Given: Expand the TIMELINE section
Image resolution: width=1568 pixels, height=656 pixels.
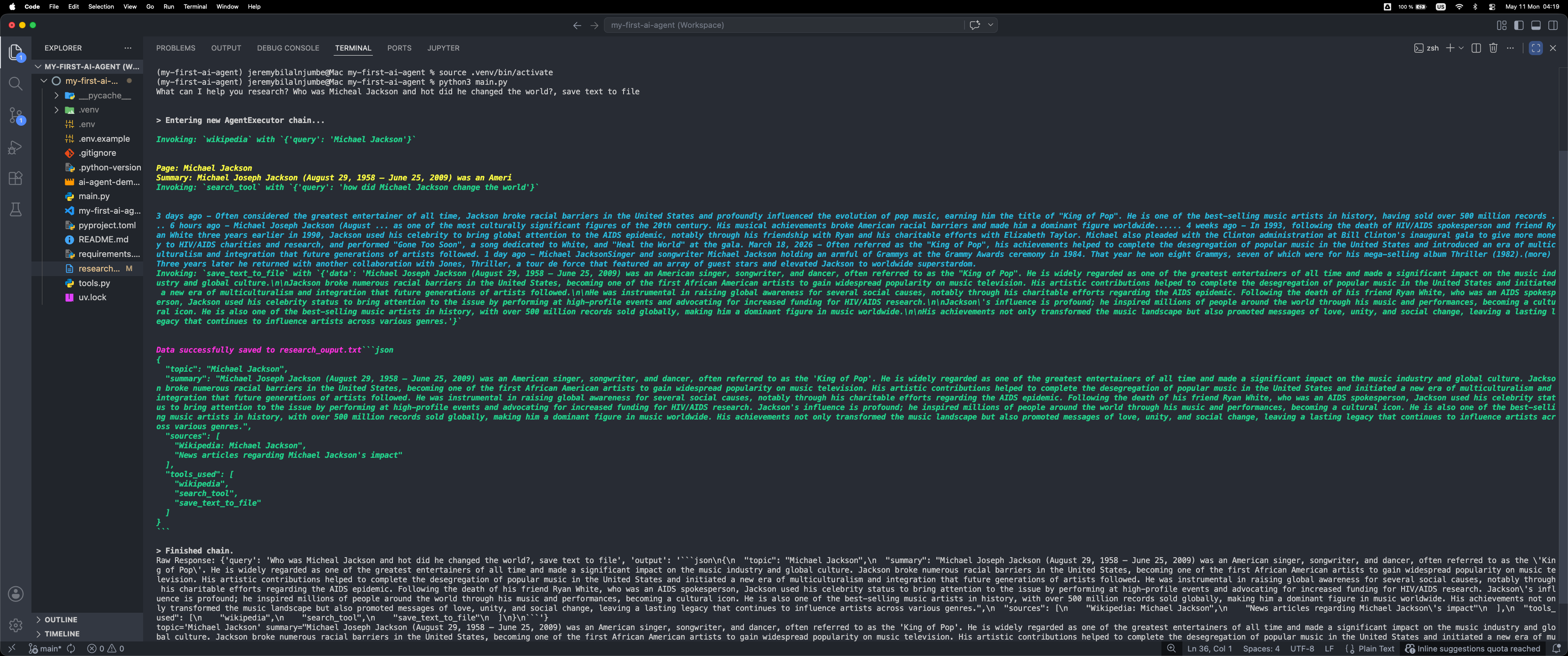Looking at the screenshot, I should pyautogui.click(x=87, y=634).
